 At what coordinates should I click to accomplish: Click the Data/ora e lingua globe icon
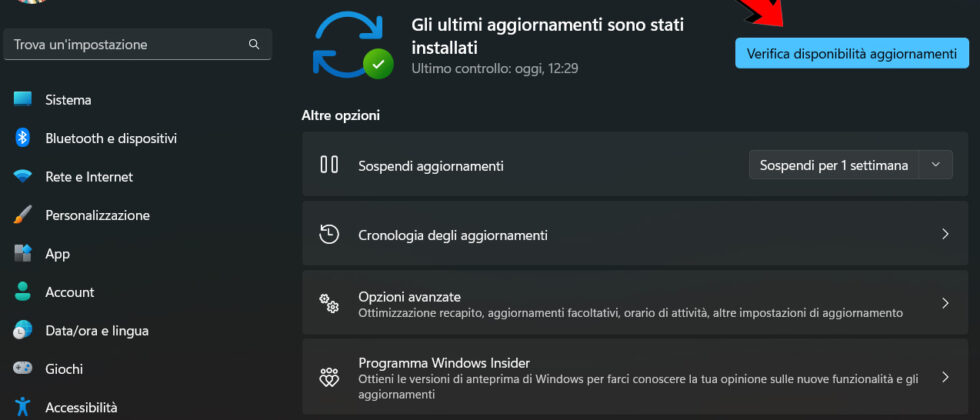tap(22, 331)
